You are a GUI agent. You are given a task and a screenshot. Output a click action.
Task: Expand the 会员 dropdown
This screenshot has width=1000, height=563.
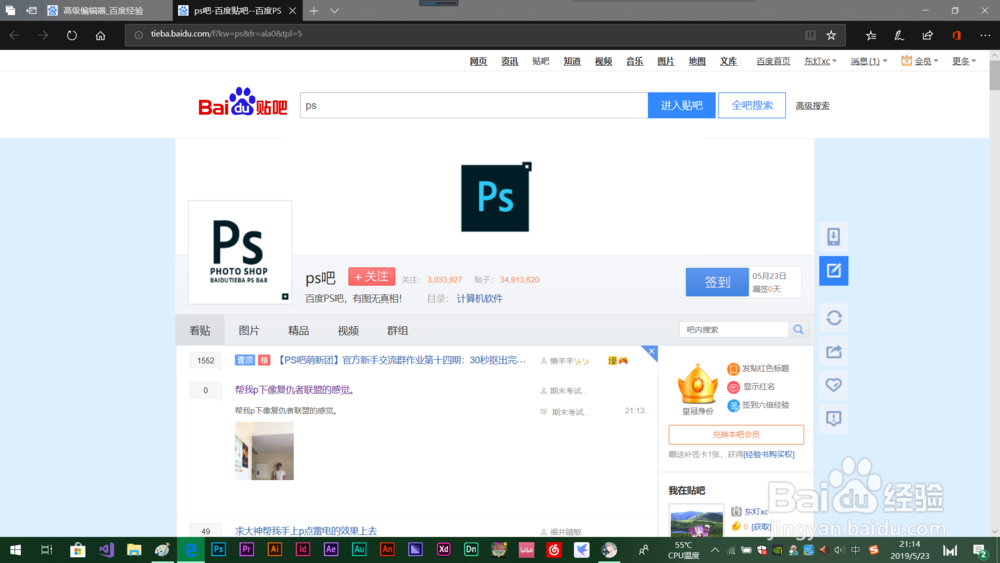(x=920, y=61)
